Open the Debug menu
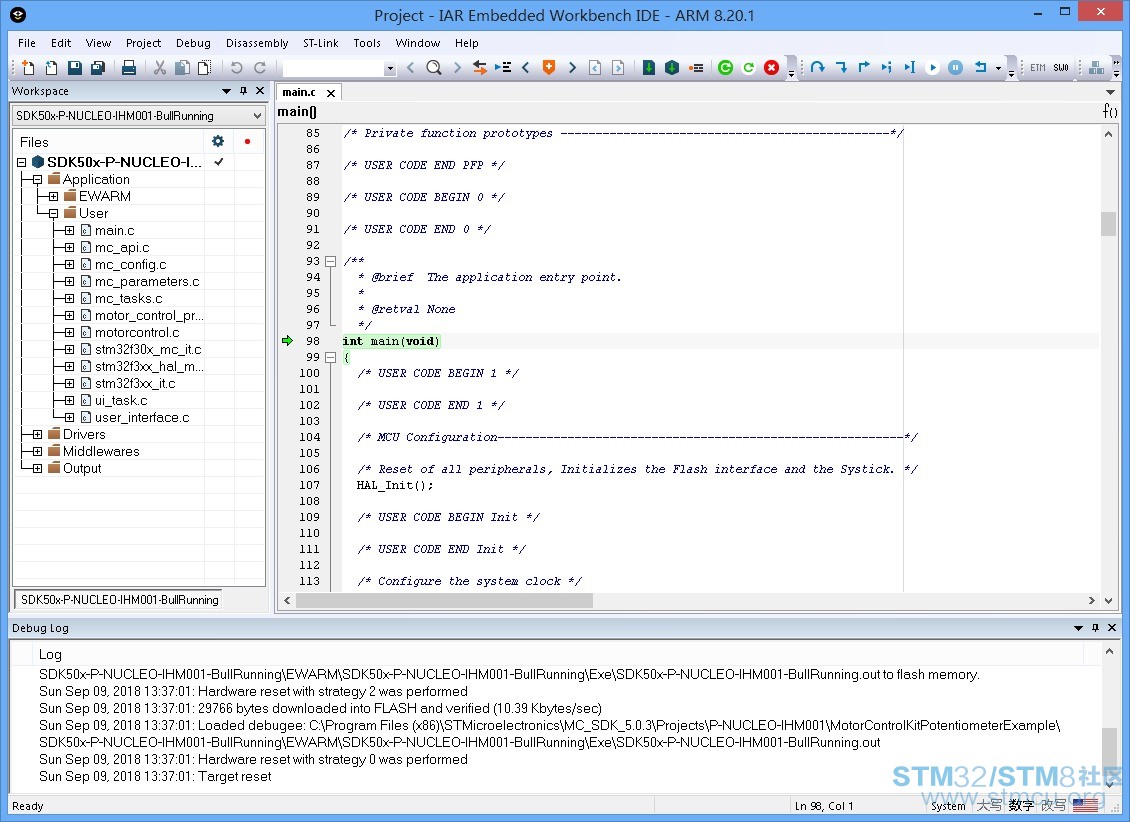1130x822 pixels. click(x=193, y=43)
